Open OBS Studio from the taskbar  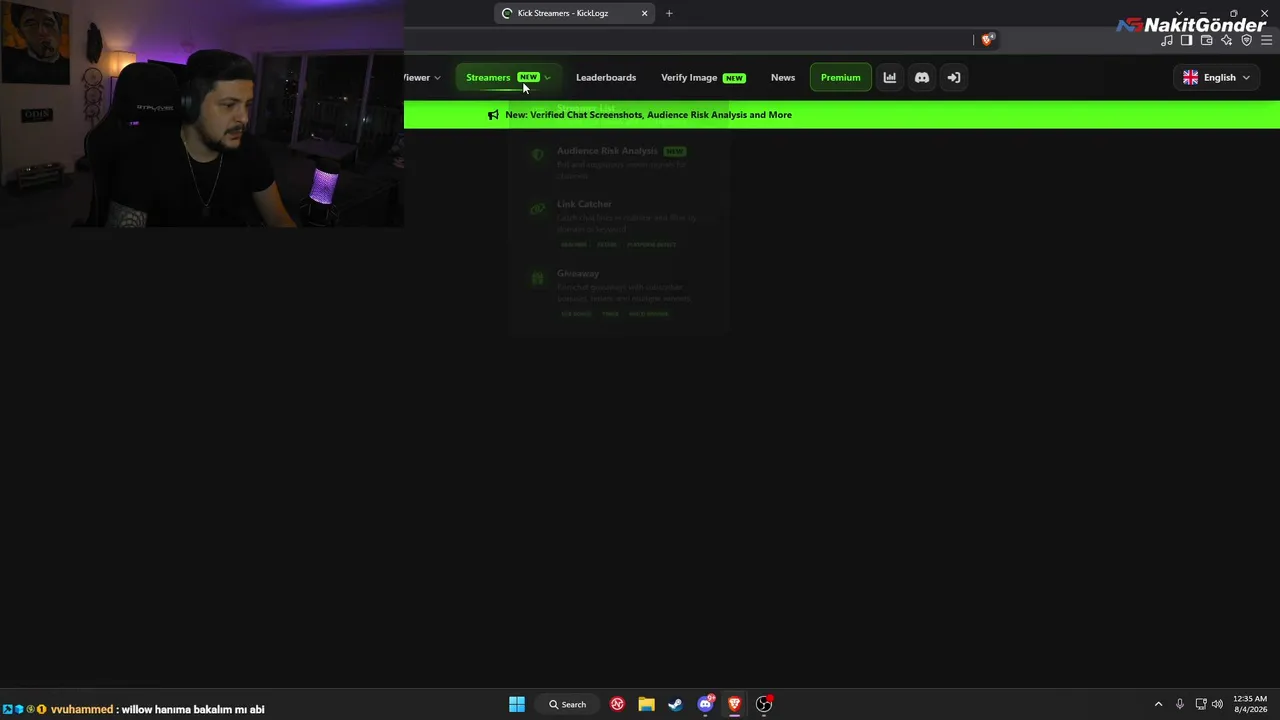coord(764,704)
